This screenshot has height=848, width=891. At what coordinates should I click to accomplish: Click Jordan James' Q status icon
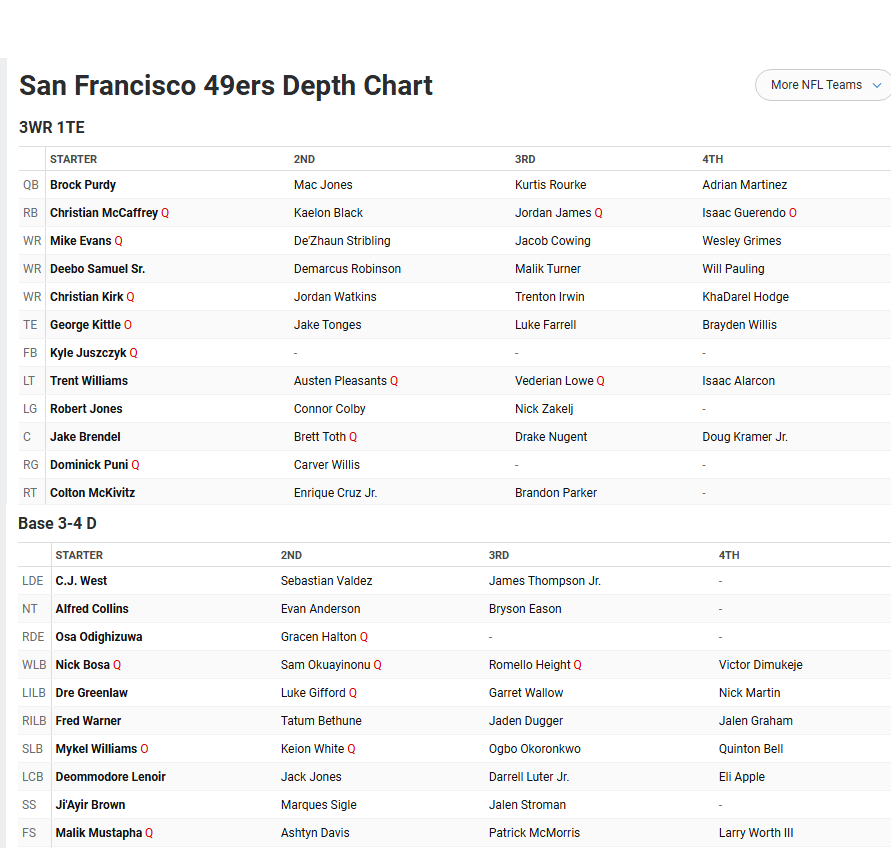click(598, 213)
